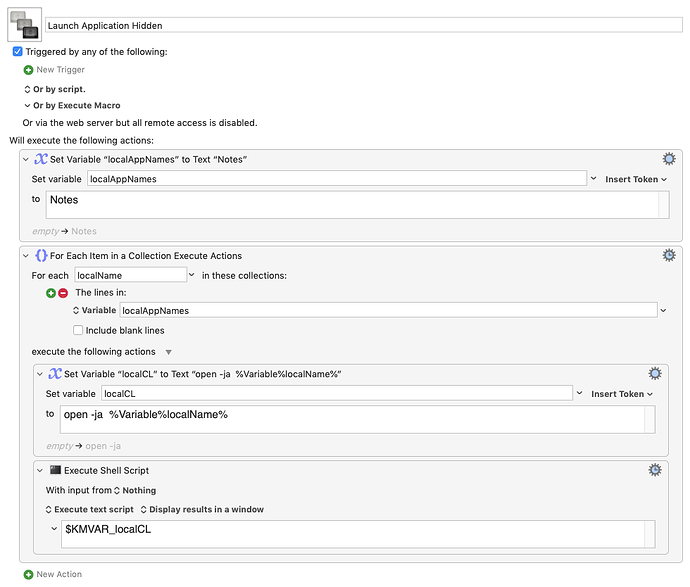
Task: Click green plus to add a collection
Action: [51, 292]
